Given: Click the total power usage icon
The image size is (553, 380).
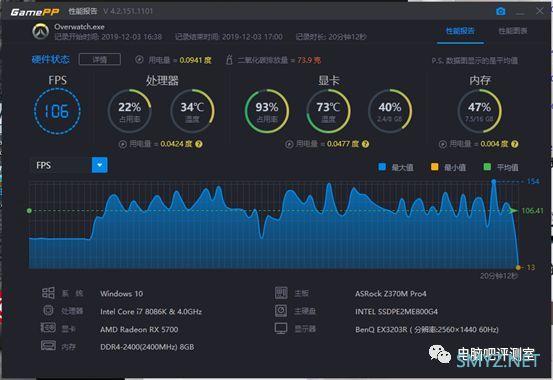Looking at the screenshot, I should point(139,60).
